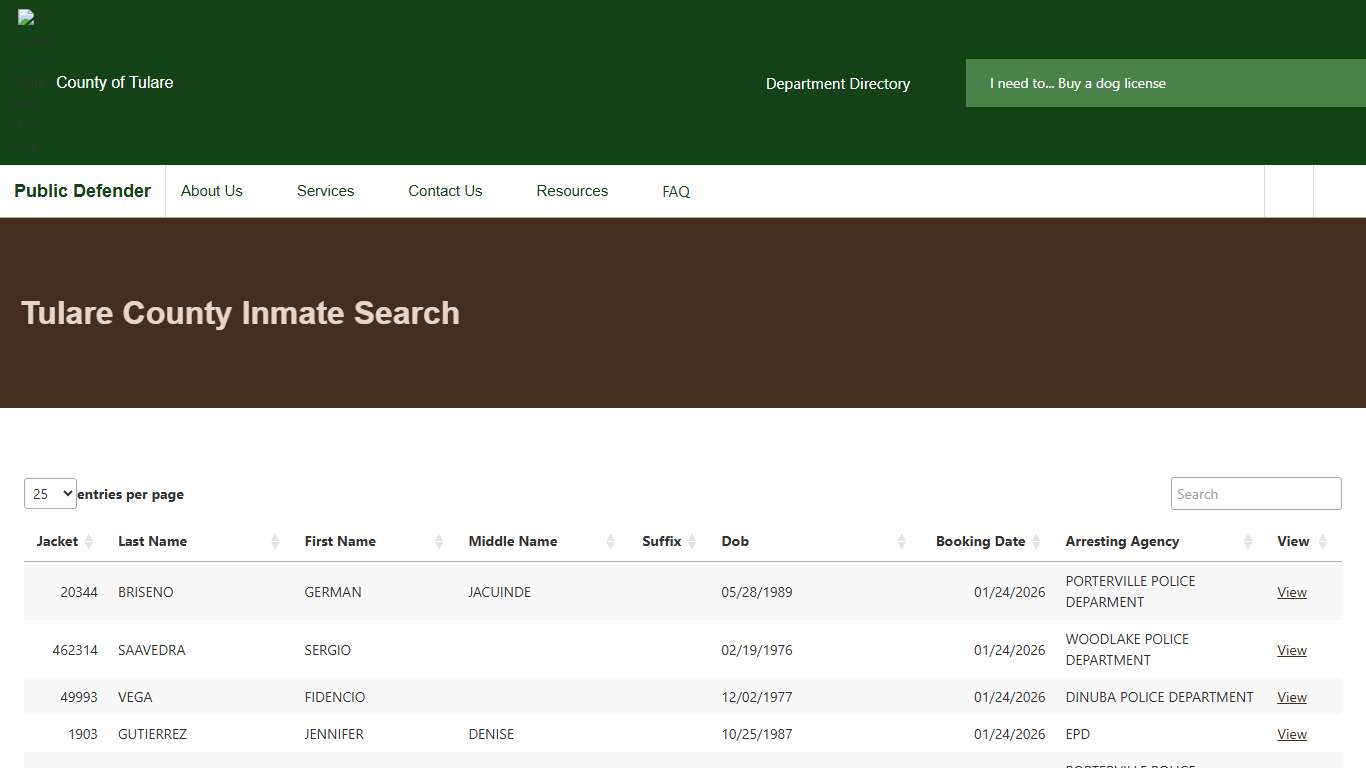Toggle sorting on the View column

coord(1321,541)
